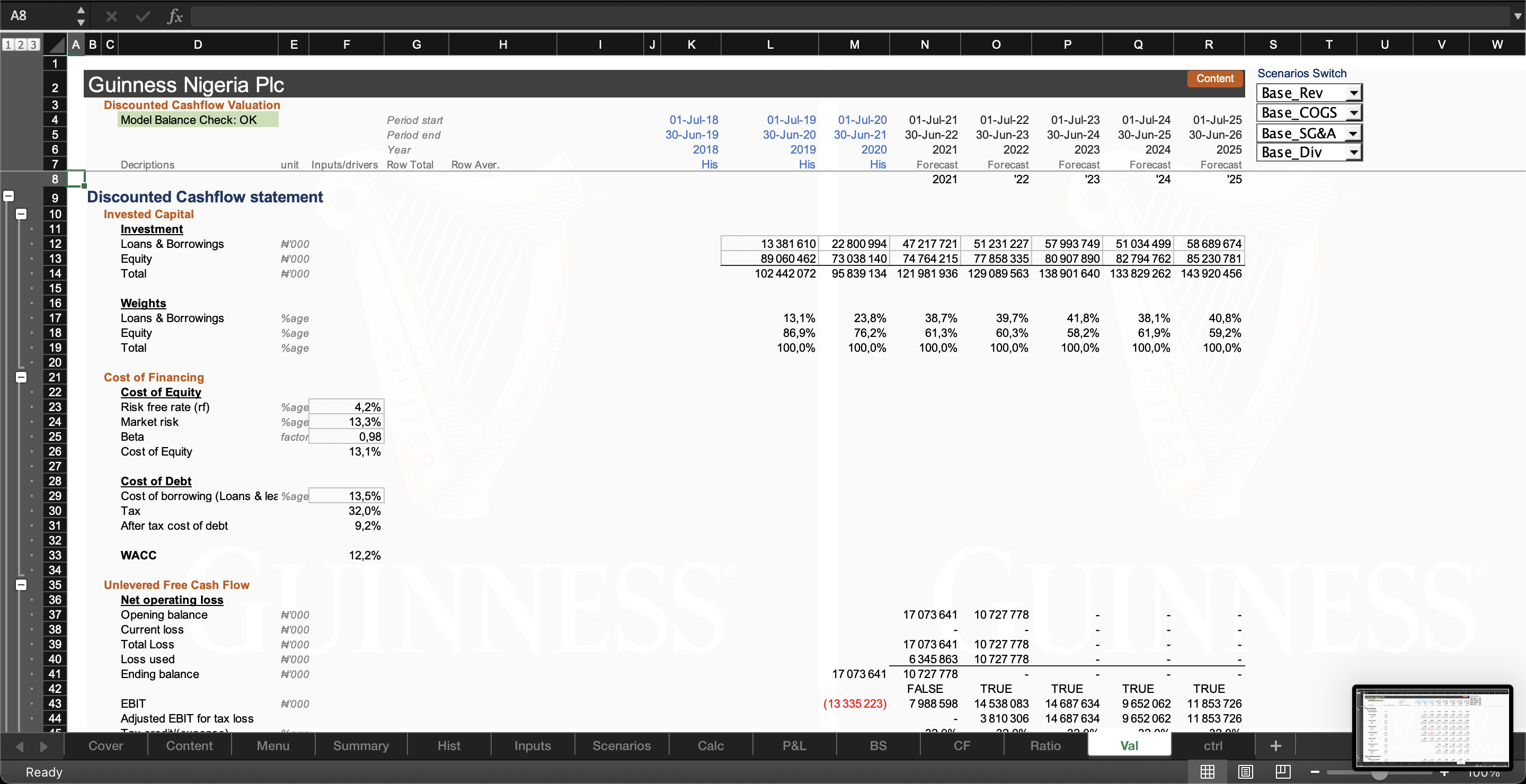Click the Select All corner triangle
Image resolution: width=1526 pixels, height=784 pixels.
(x=56, y=44)
